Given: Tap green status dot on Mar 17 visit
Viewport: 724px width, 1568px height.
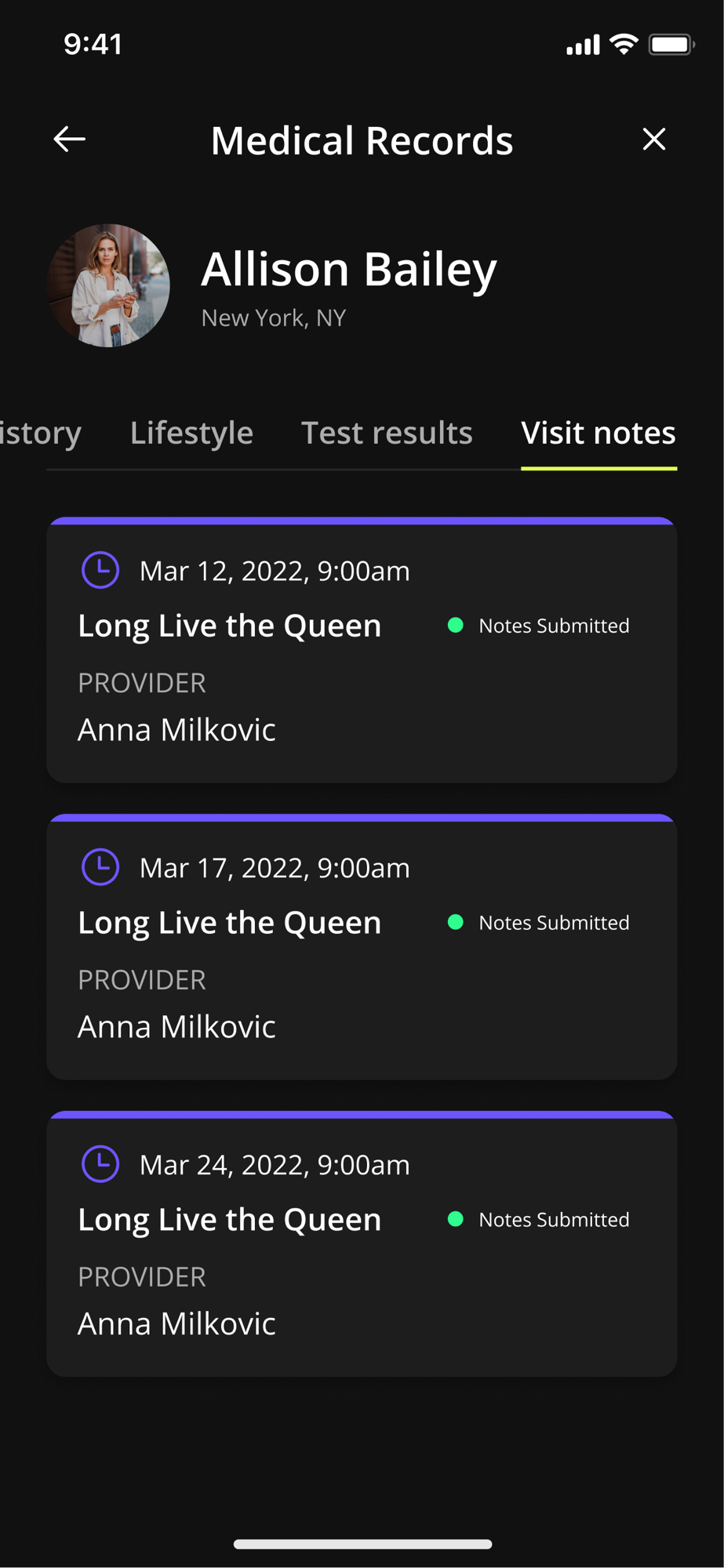Looking at the screenshot, I should point(455,922).
